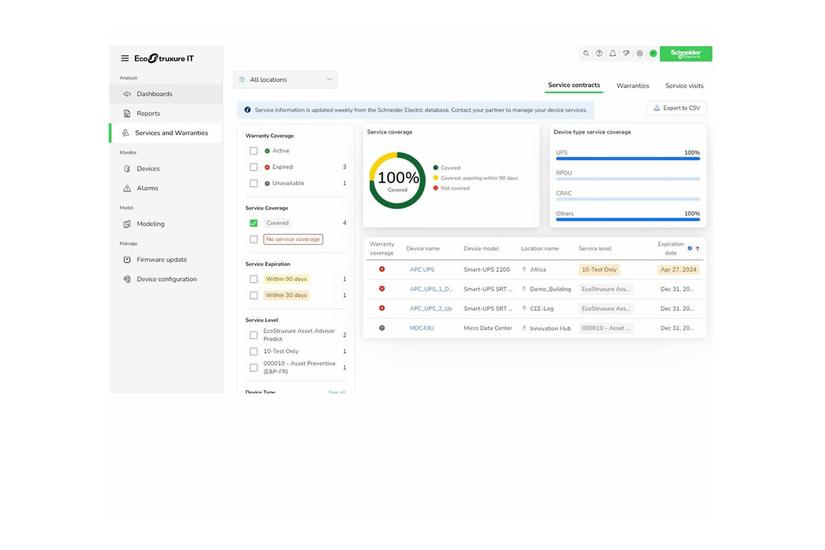Screen dimensions: 825x550
Task: Click the UPS coverage progress bar
Action: [x=628, y=159]
